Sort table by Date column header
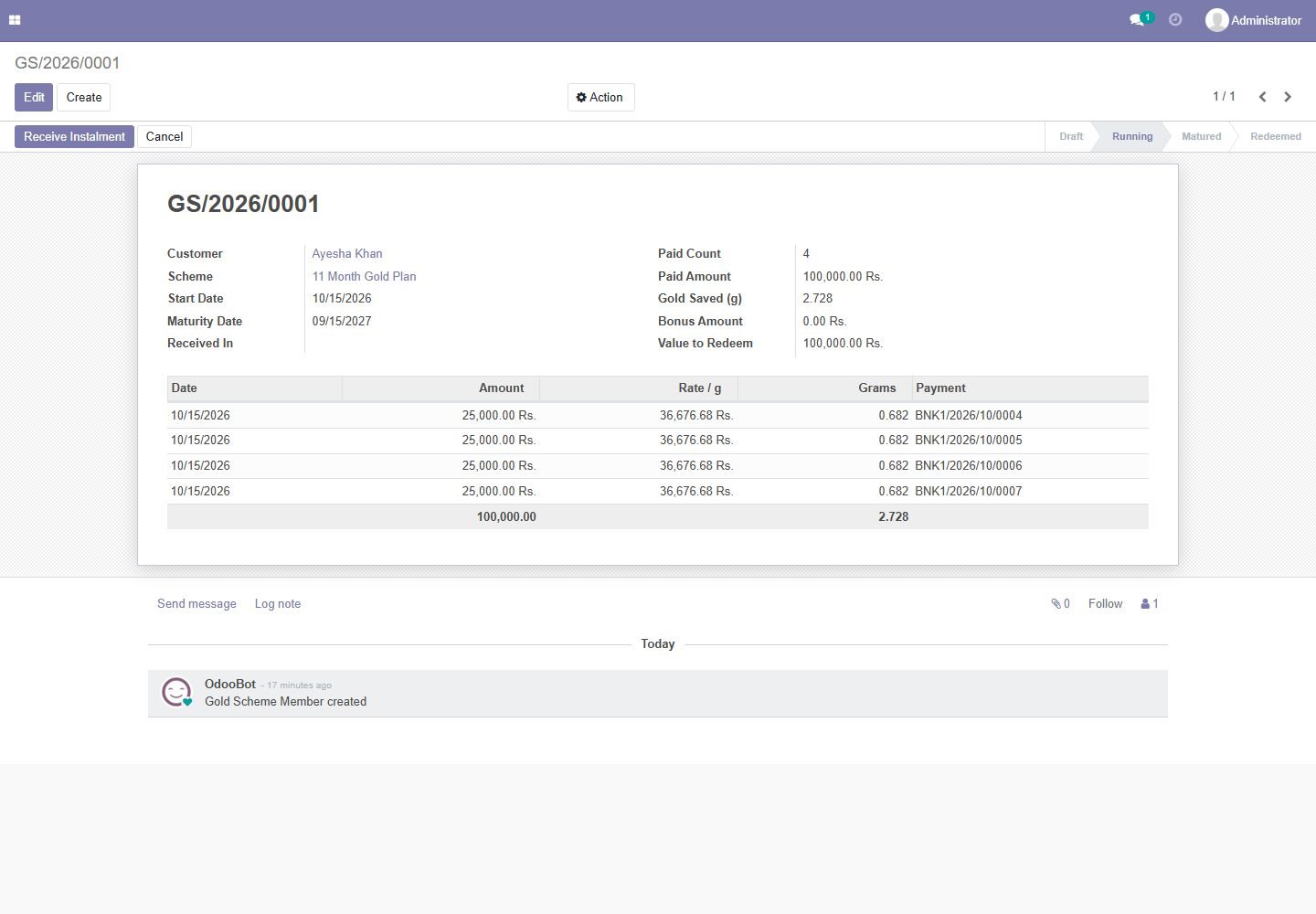This screenshot has width=1316, height=914. coord(254,388)
